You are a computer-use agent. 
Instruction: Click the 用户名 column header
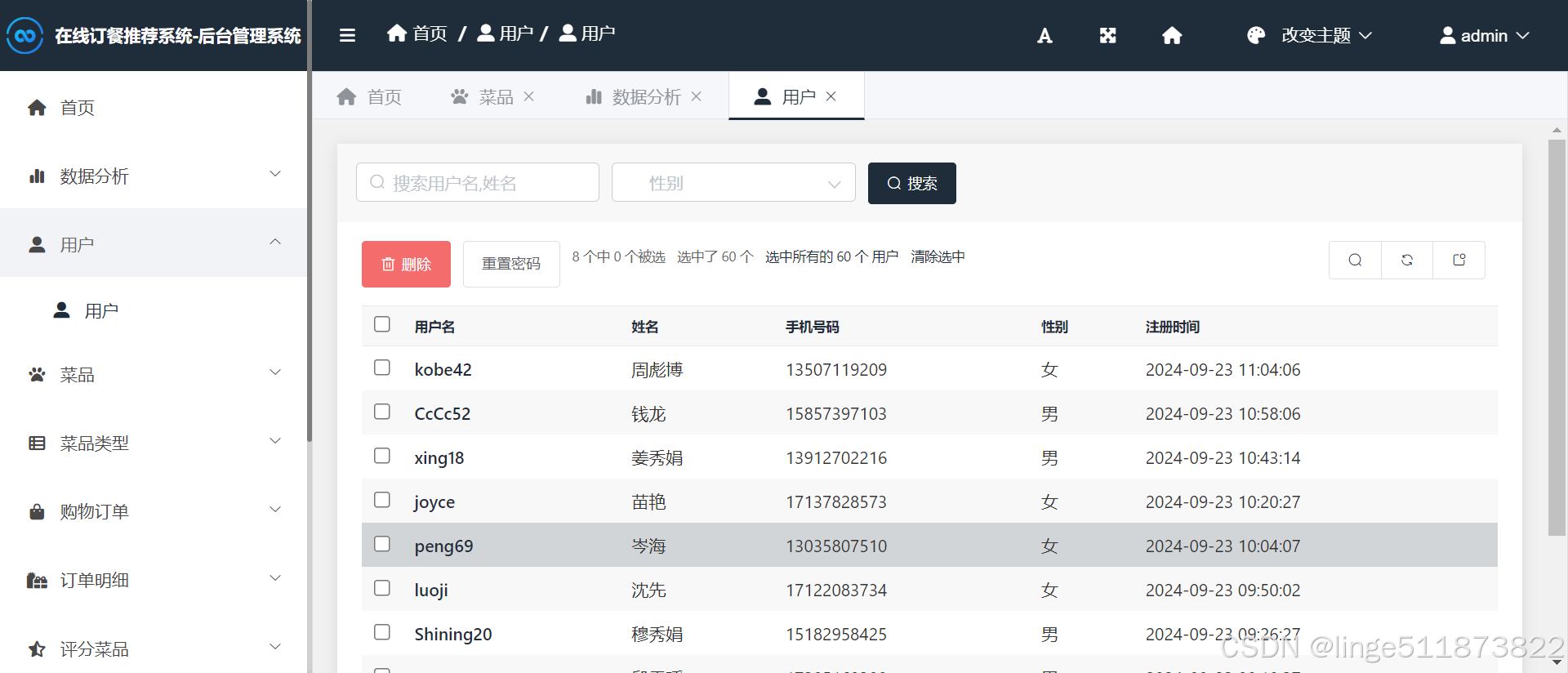click(x=434, y=327)
